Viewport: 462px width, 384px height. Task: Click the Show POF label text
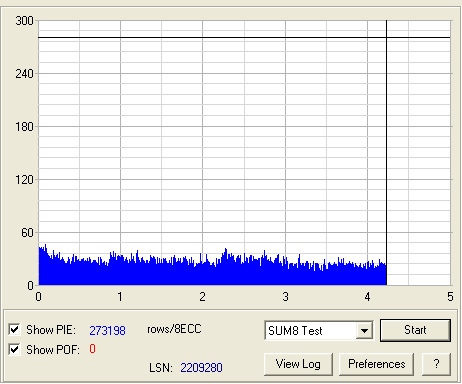pyautogui.click(x=53, y=350)
